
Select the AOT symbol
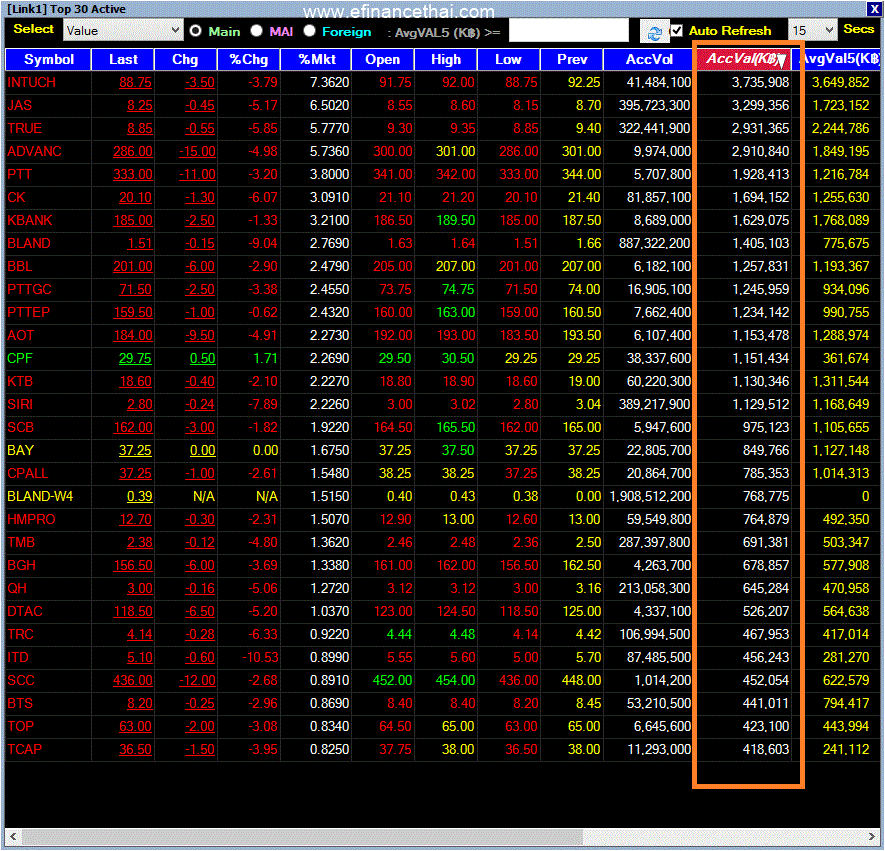pyautogui.click(x=21, y=335)
